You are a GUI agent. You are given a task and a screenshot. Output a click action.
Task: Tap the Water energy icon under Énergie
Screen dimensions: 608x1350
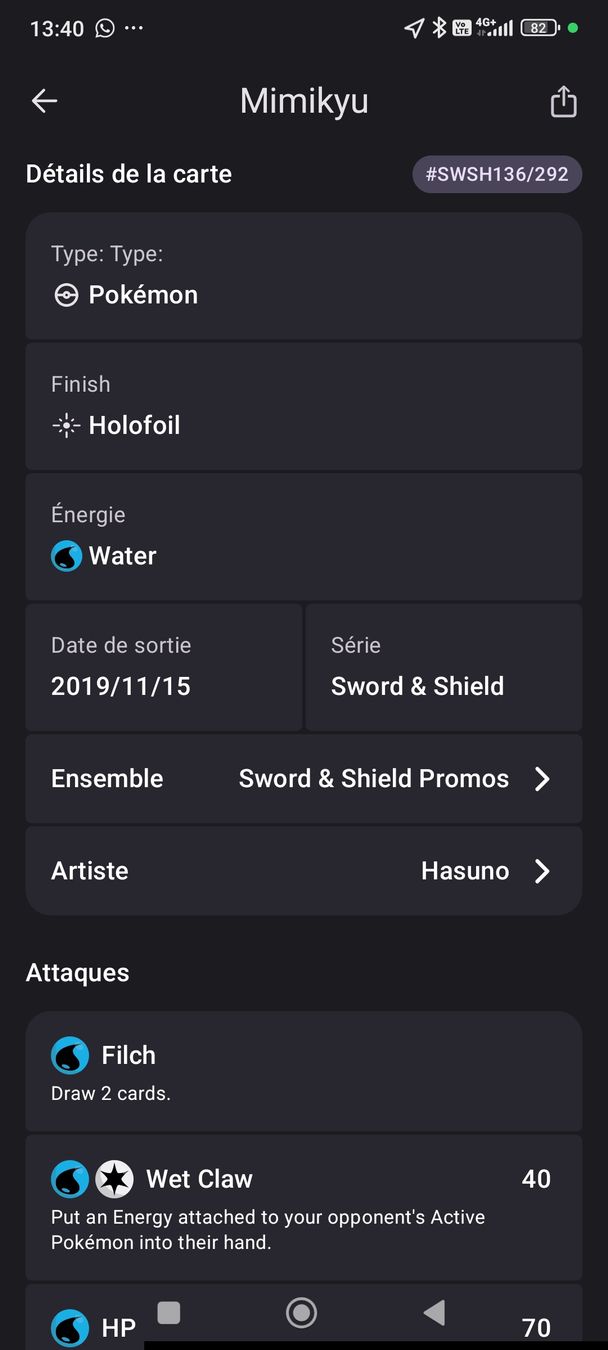coord(67,555)
